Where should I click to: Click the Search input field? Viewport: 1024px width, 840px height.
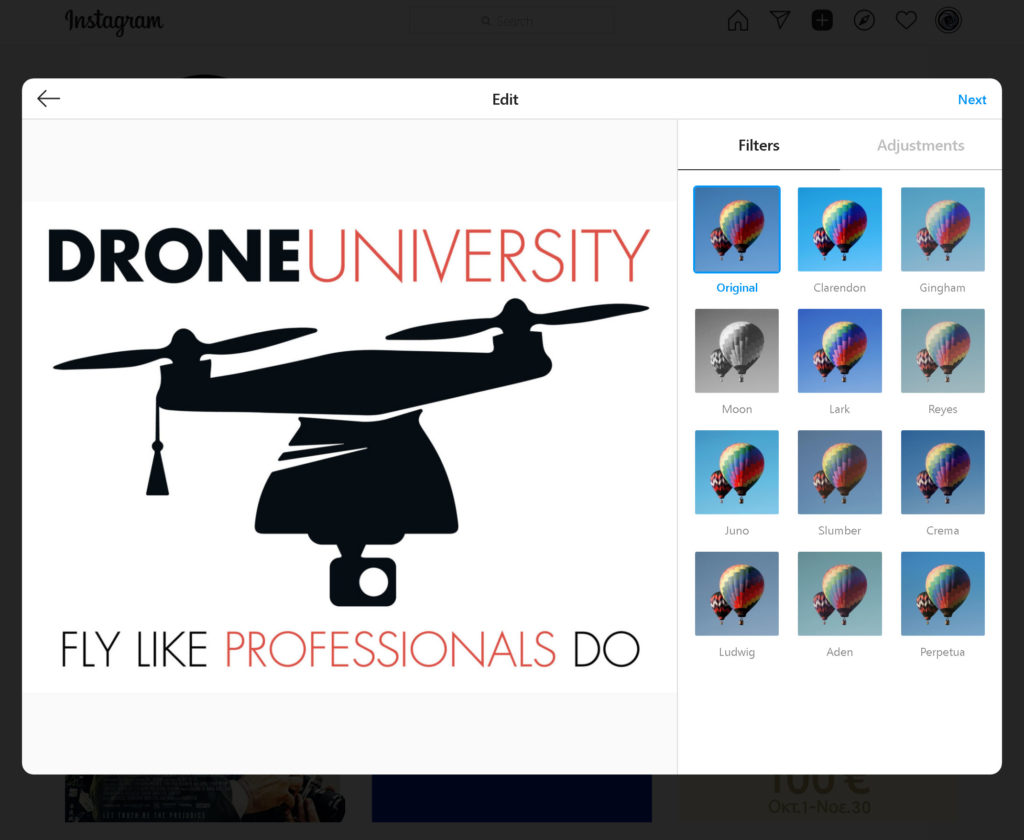click(x=512, y=21)
